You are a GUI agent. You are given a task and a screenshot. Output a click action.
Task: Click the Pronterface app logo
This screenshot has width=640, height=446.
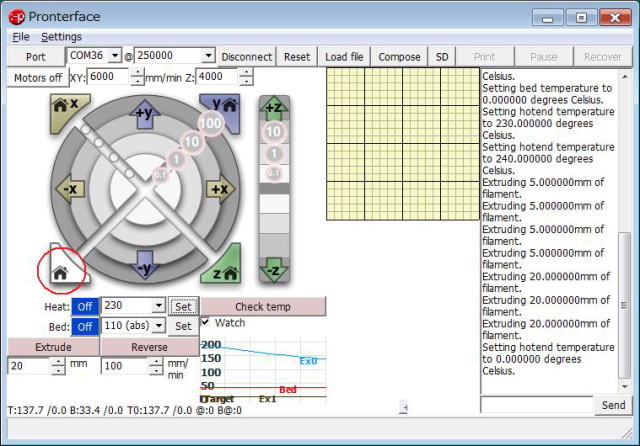pyautogui.click(x=16, y=17)
